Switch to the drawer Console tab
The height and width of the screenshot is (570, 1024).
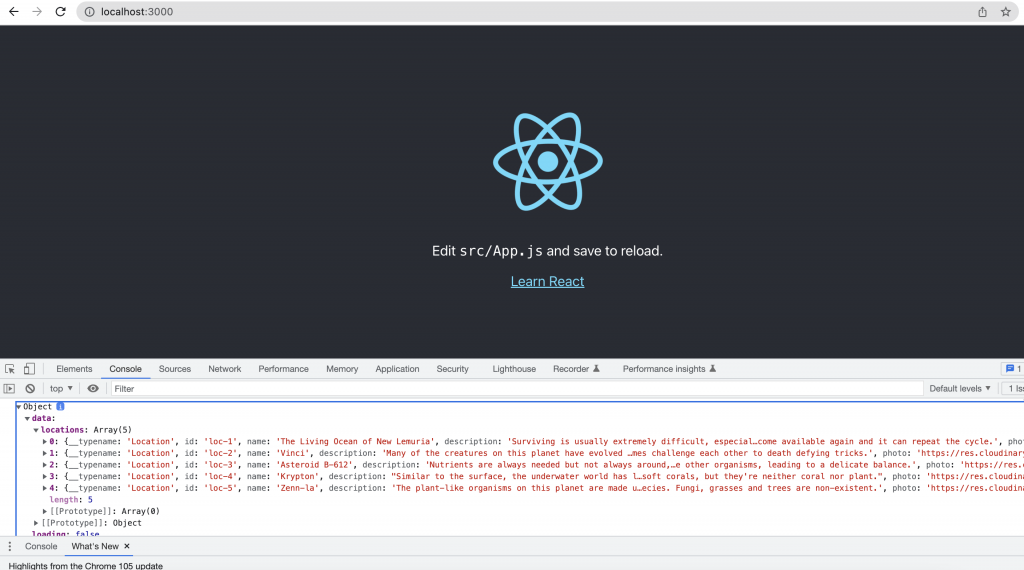41,546
